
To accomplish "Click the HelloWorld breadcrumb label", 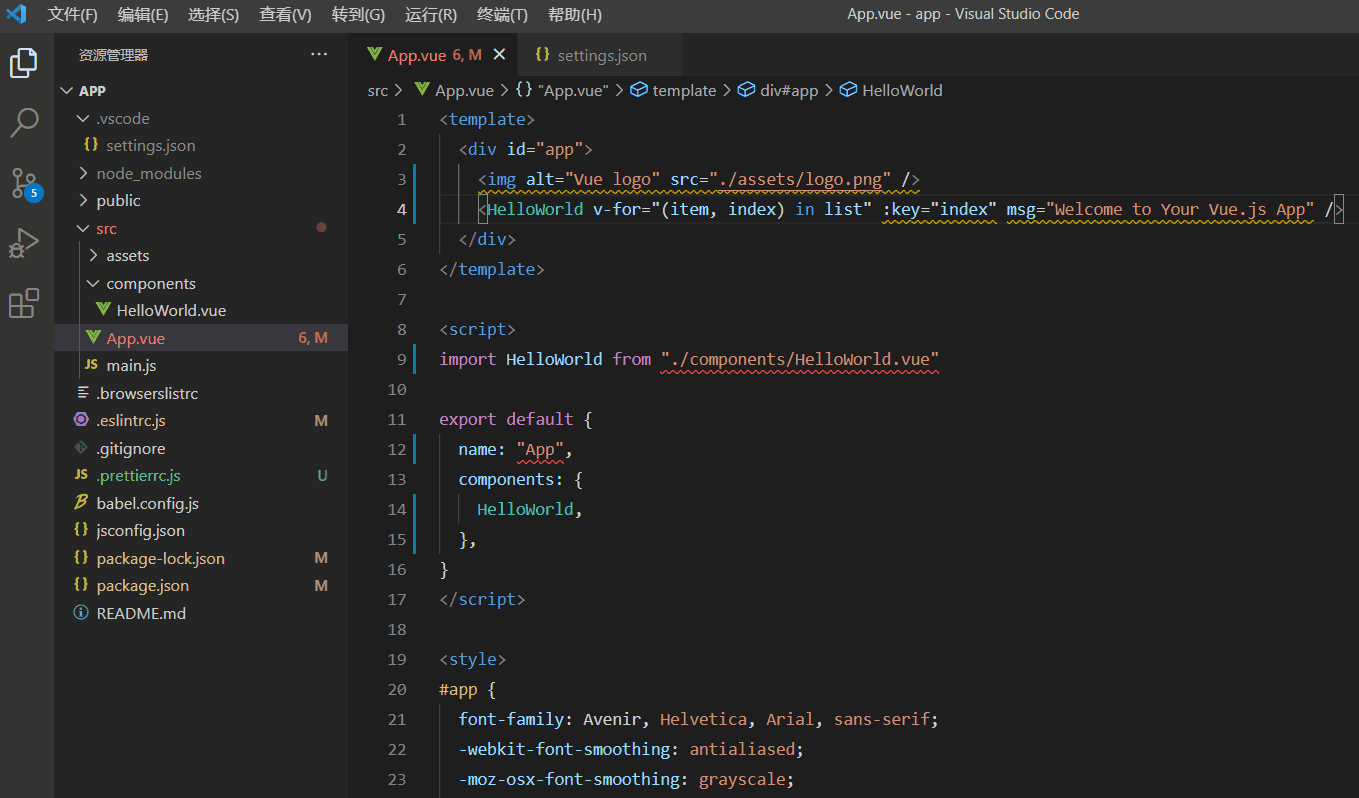I will [902, 90].
